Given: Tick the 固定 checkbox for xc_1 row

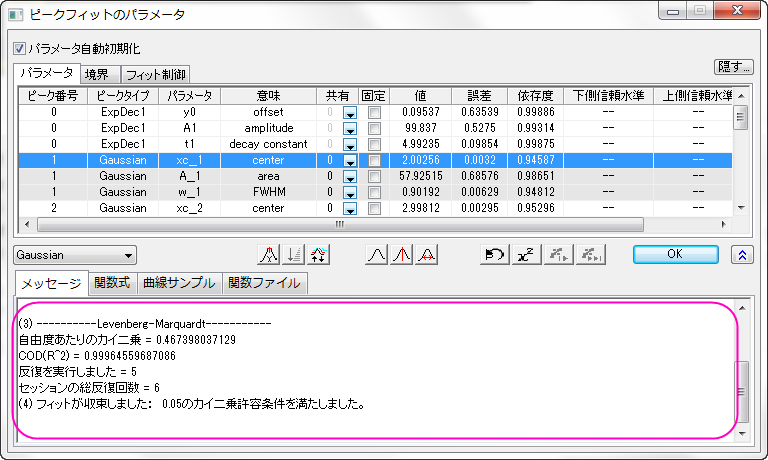Looking at the screenshot, I should 374,160.
